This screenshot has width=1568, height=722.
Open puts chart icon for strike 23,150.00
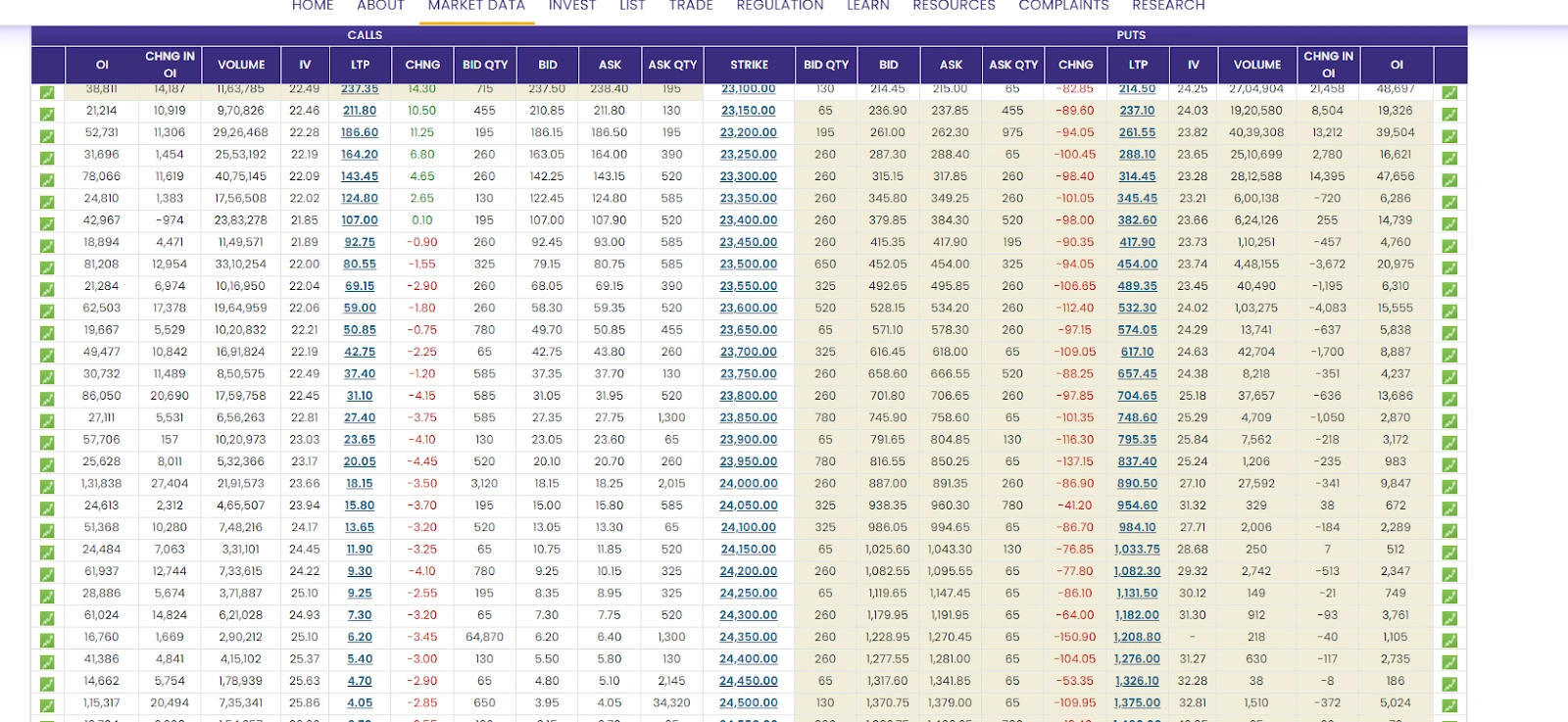coord(1449,114)
